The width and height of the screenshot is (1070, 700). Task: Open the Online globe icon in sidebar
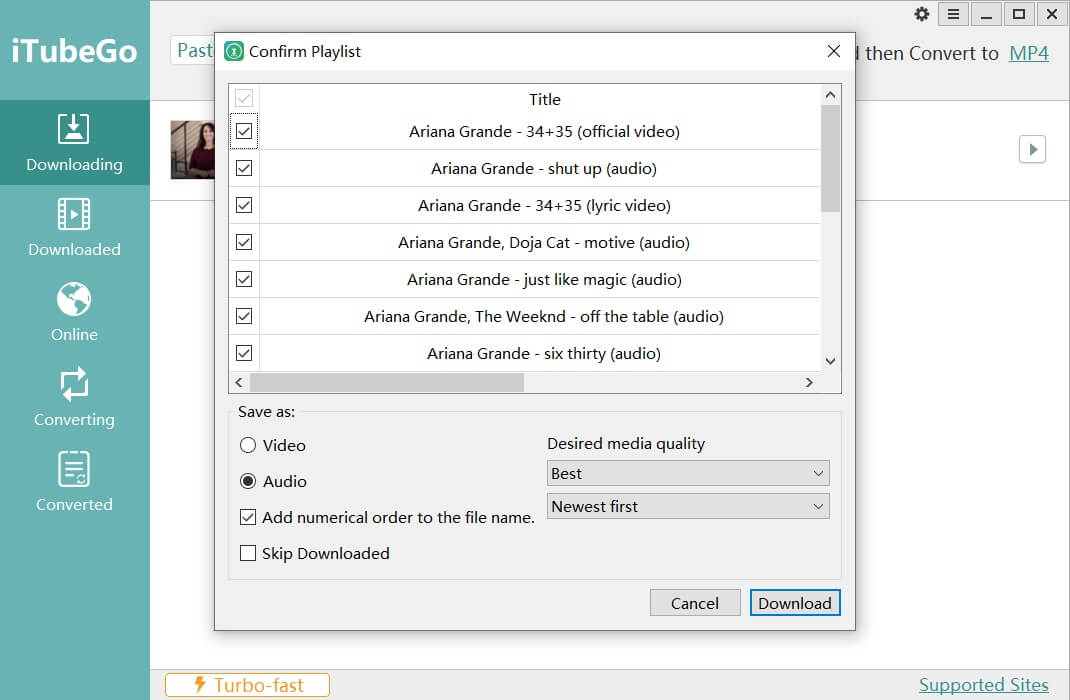74,299
